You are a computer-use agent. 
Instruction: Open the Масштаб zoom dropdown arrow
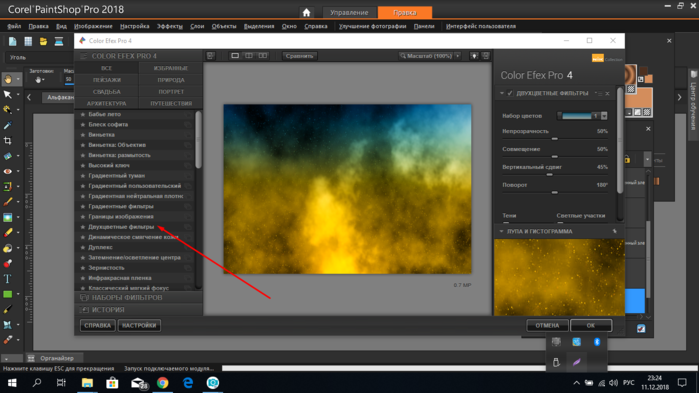click(458, 56)
